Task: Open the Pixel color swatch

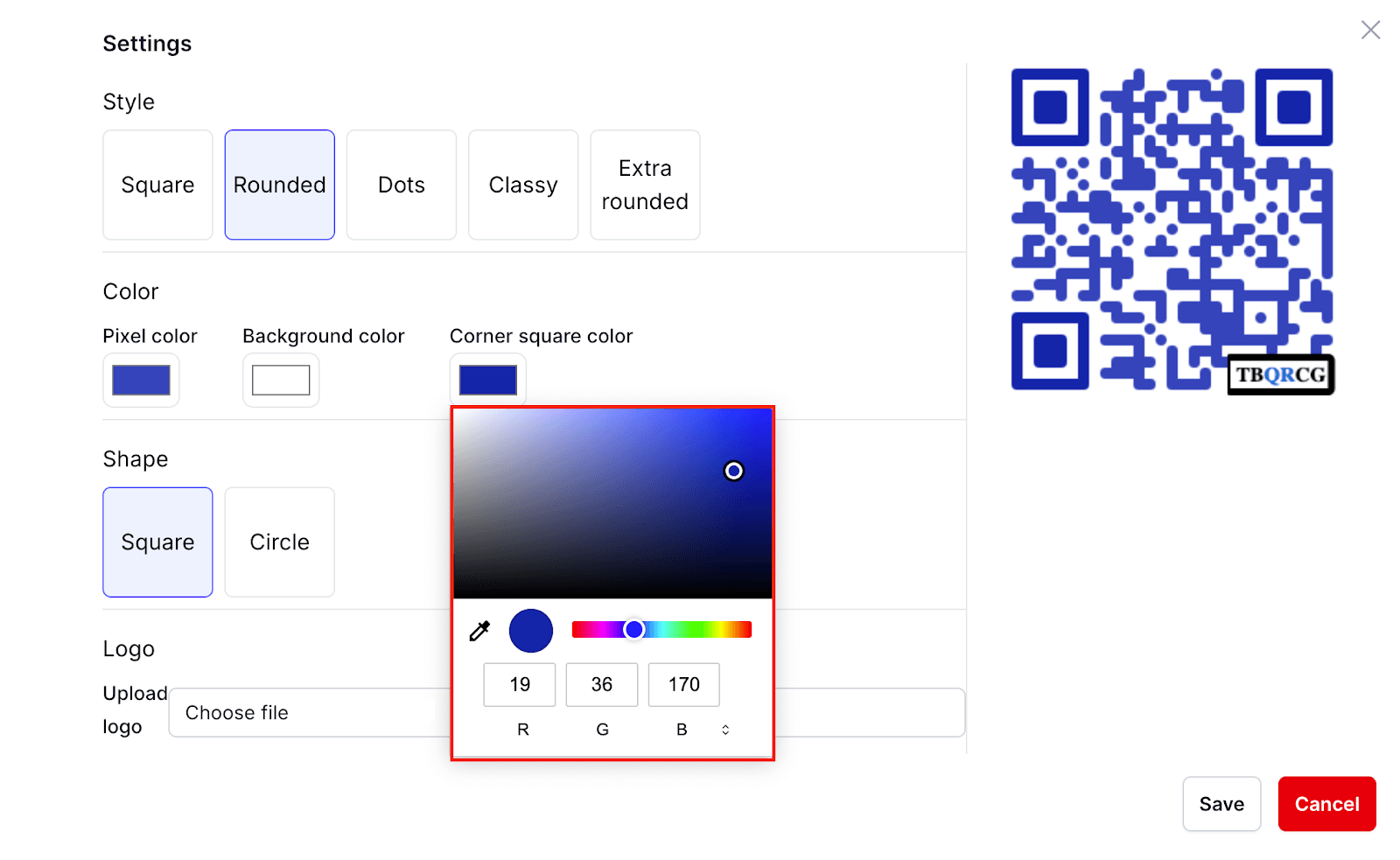Action: pos(141,381)
